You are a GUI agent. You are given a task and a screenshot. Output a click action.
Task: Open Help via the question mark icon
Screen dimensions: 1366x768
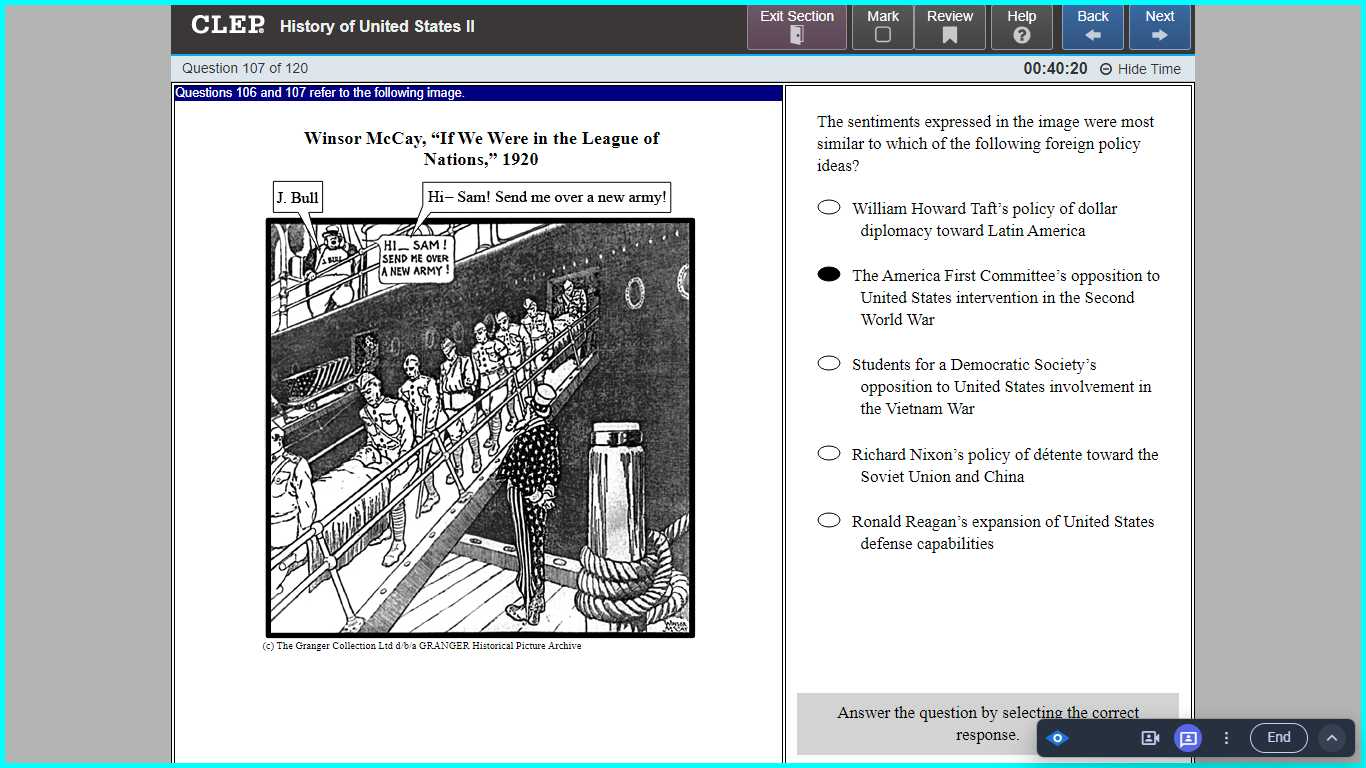pos(1021,34)
